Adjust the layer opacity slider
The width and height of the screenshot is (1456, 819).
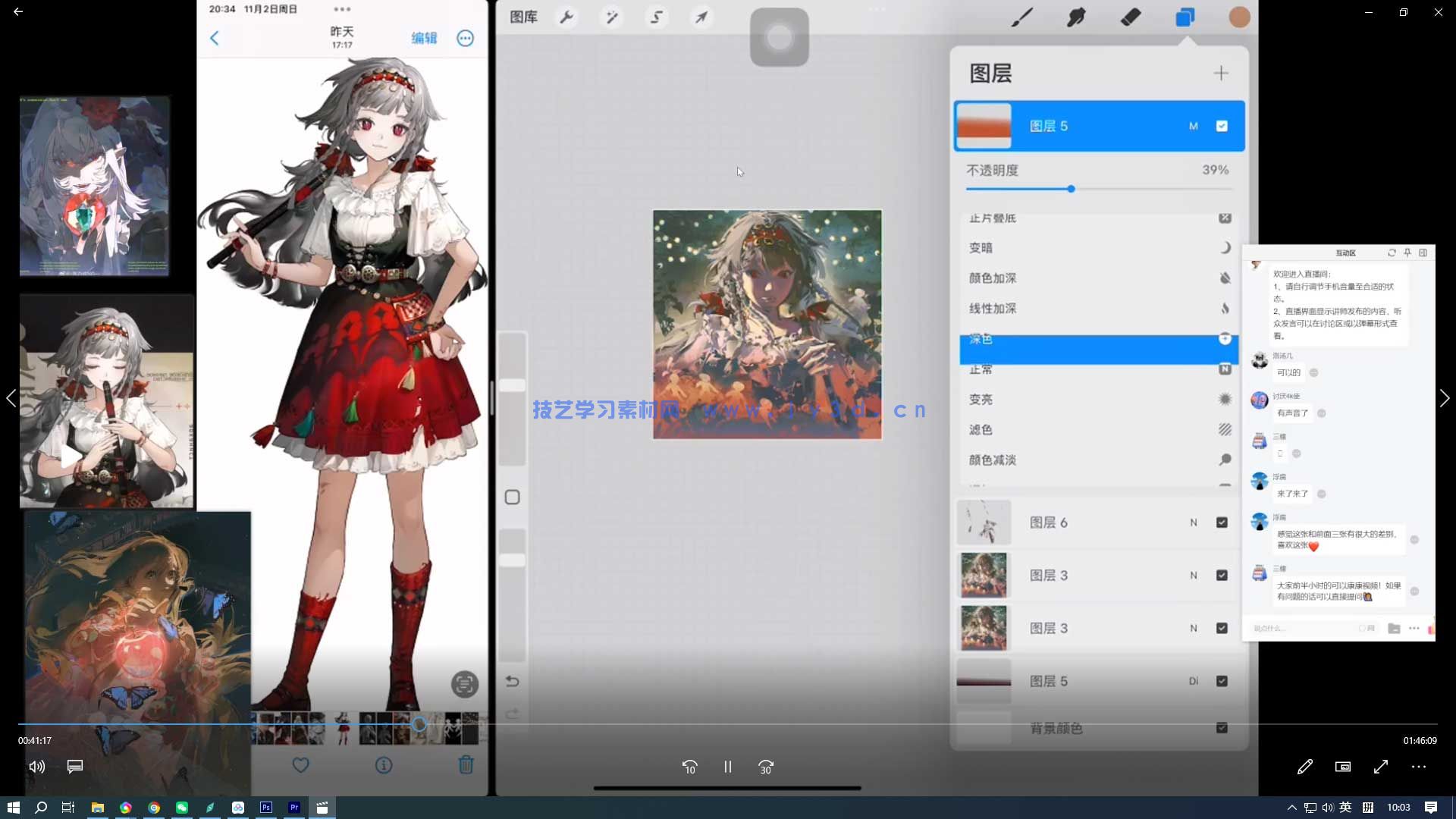[1070, 189]
